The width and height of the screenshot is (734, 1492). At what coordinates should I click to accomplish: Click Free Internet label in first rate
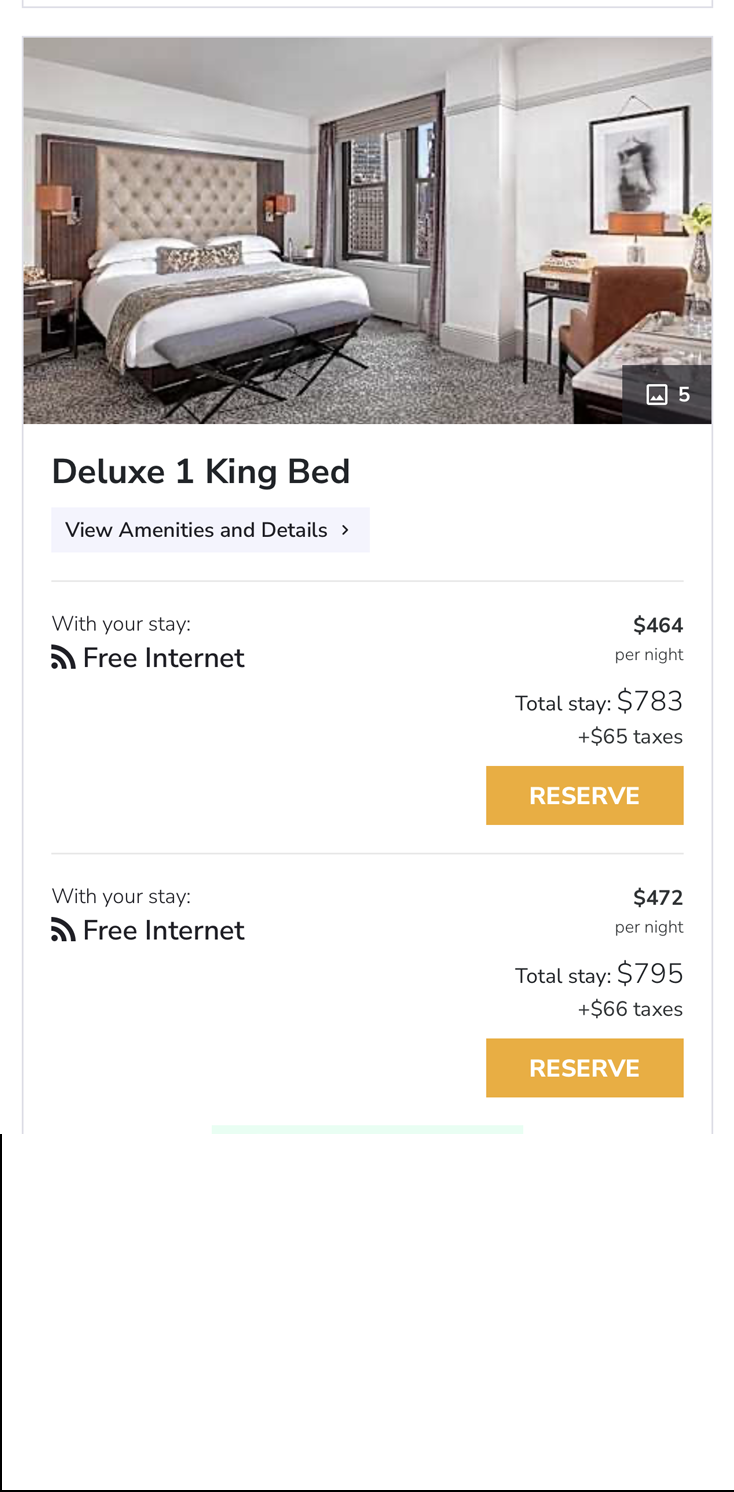coord(163,658)
